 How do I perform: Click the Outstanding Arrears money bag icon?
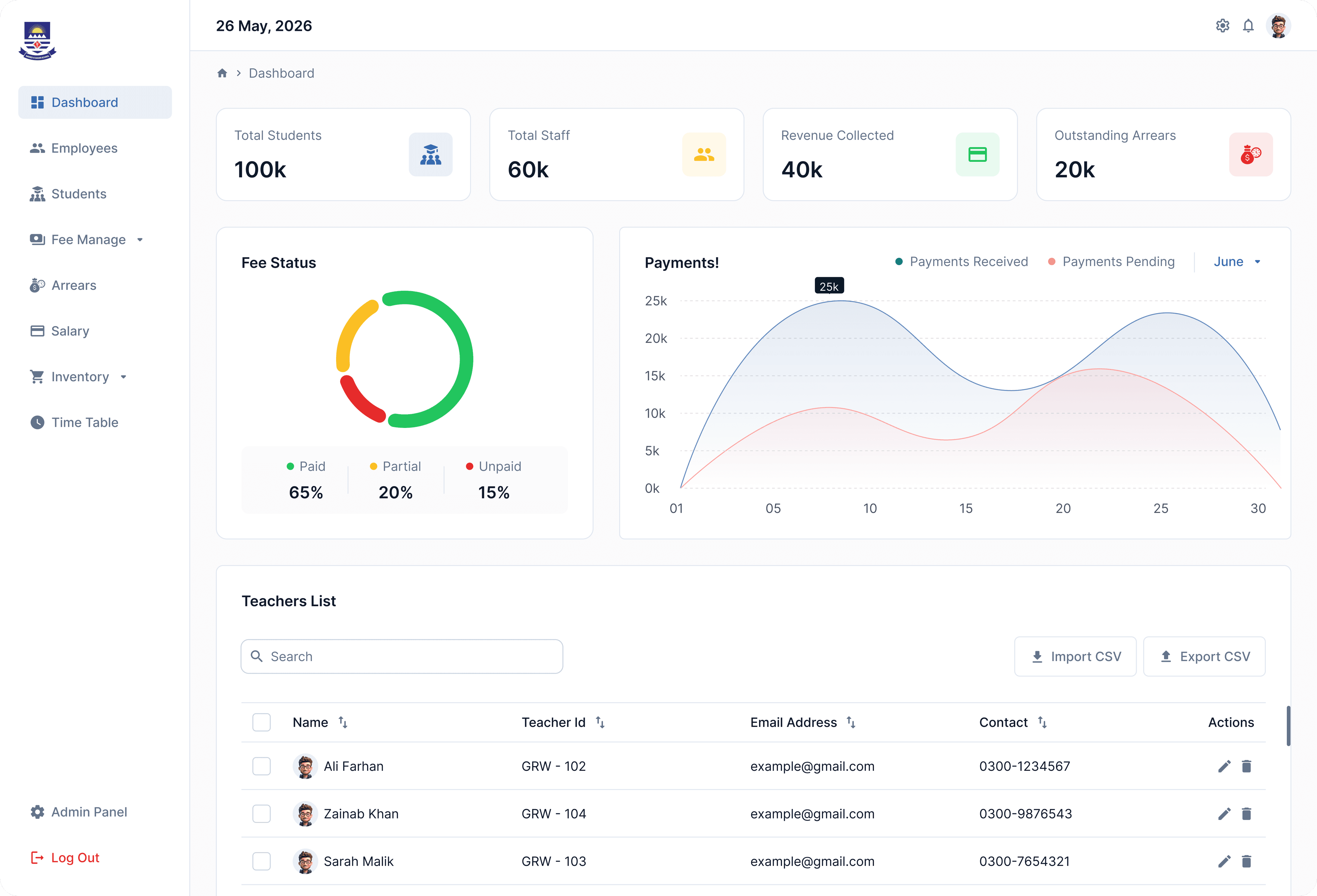pyautogui.click(x=1251, y=154)
